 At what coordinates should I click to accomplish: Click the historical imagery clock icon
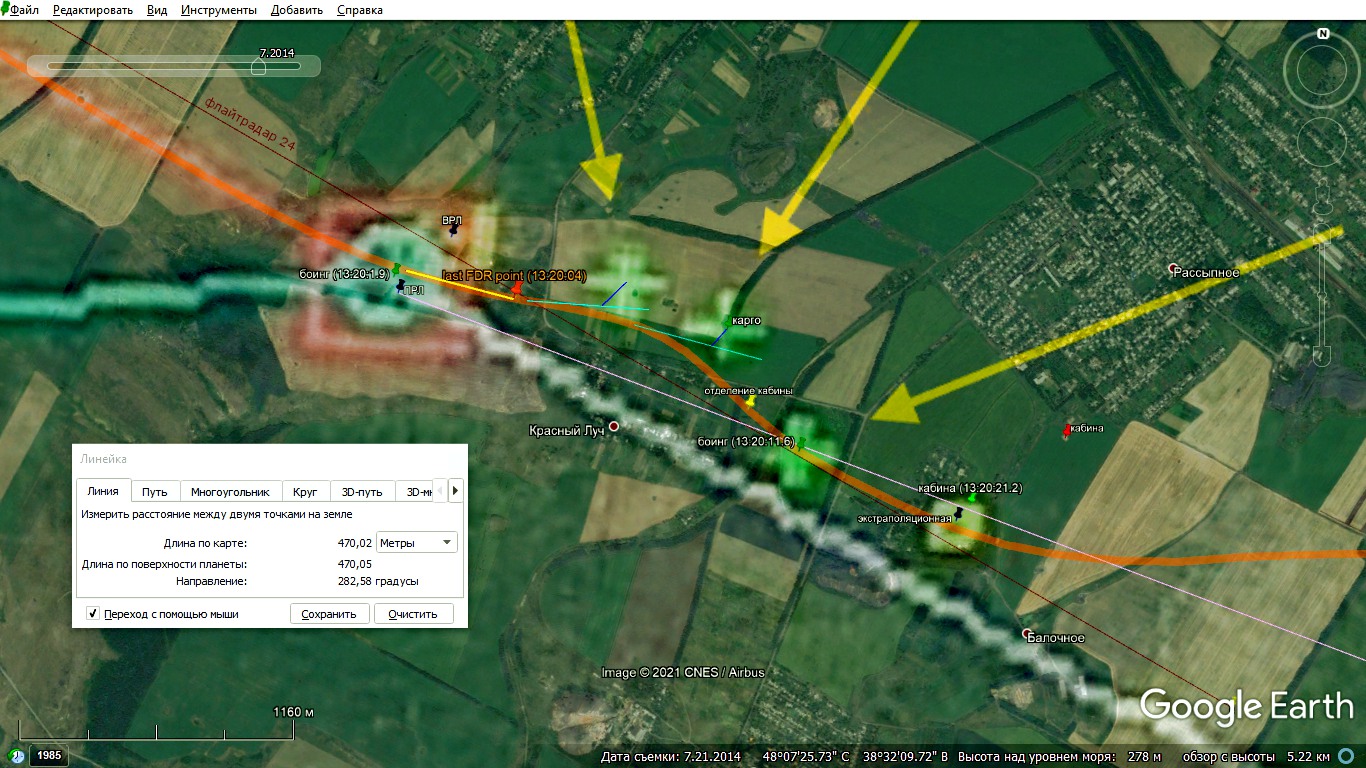[x=16, y=755]
